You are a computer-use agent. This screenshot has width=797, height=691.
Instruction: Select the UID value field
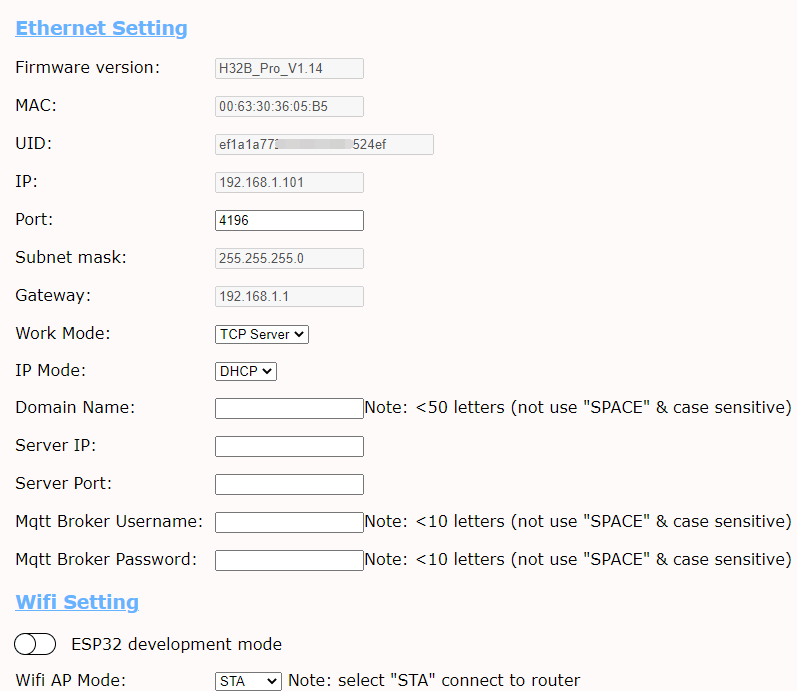click(x=324, y=145)
